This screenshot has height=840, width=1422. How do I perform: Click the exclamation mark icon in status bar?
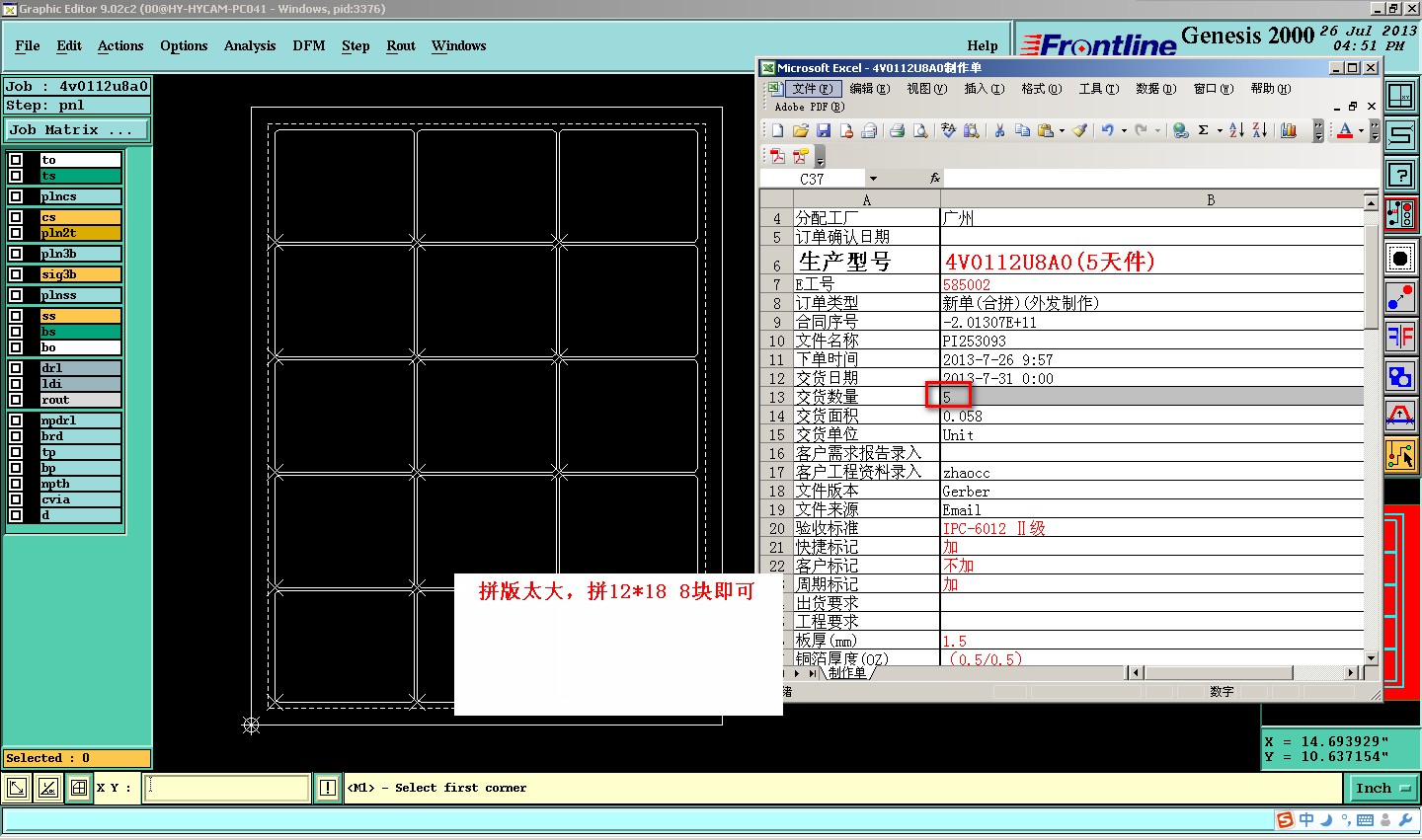[328, 788]
